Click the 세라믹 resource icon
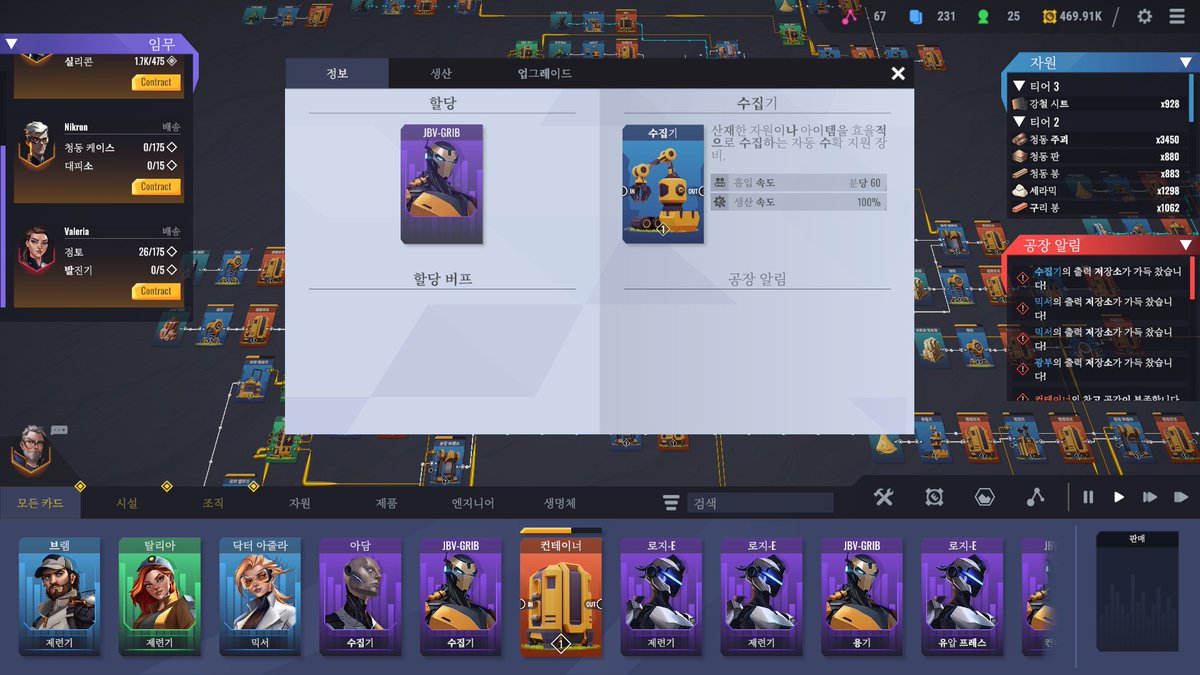 (1021, 190)
